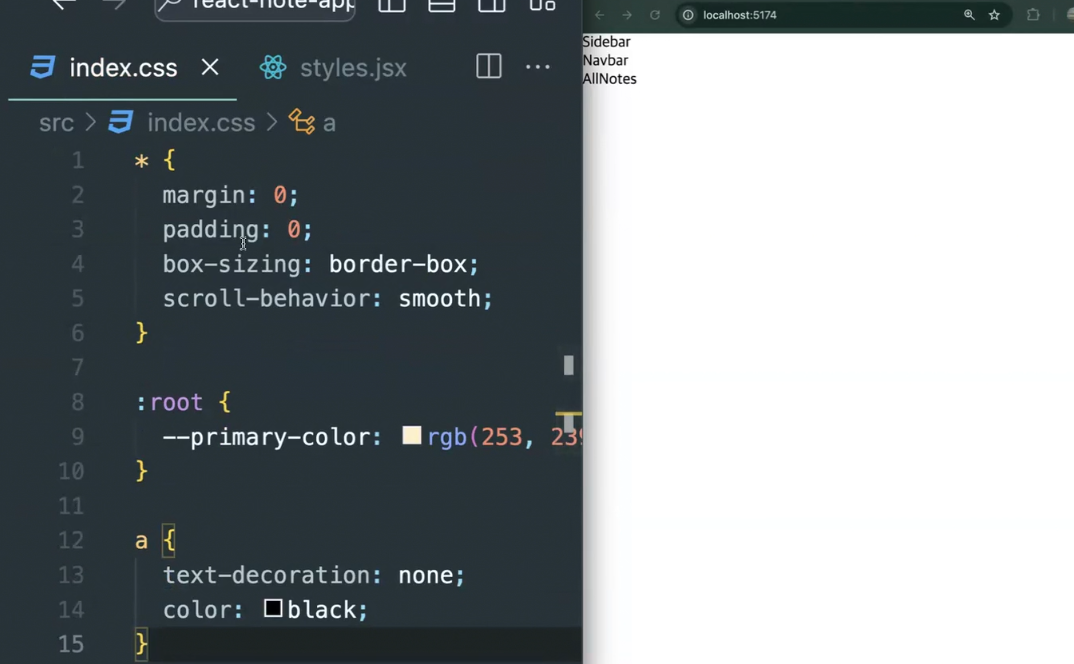1074x664 pixels.
Task: Click the line number 12 gutter
Action: (71, 541)
